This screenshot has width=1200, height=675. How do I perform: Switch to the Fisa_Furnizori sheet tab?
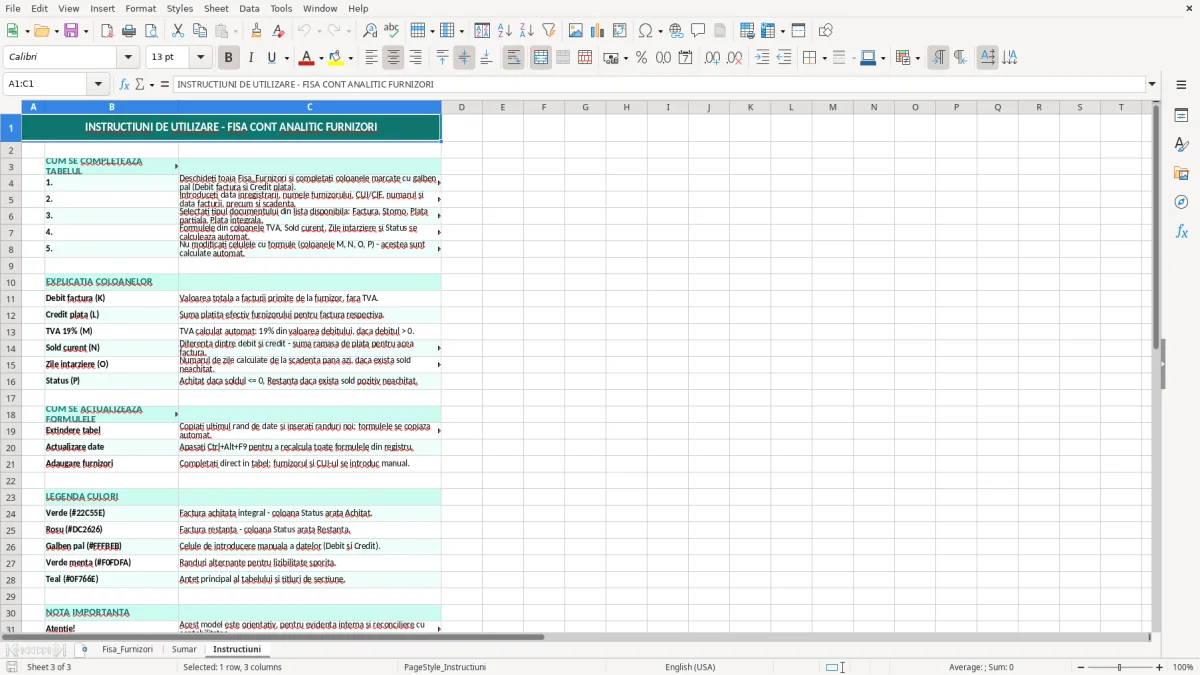coord(127,649)
